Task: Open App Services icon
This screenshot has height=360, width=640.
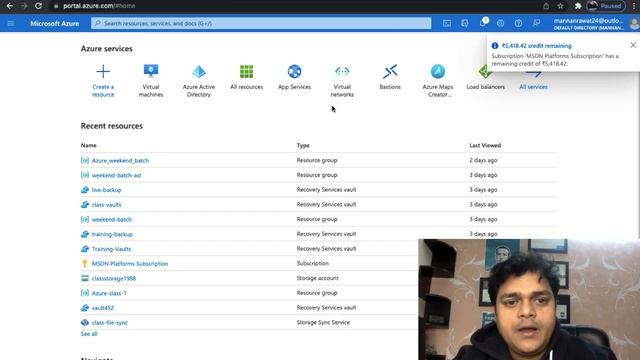Action: click(x=294, y=71)
